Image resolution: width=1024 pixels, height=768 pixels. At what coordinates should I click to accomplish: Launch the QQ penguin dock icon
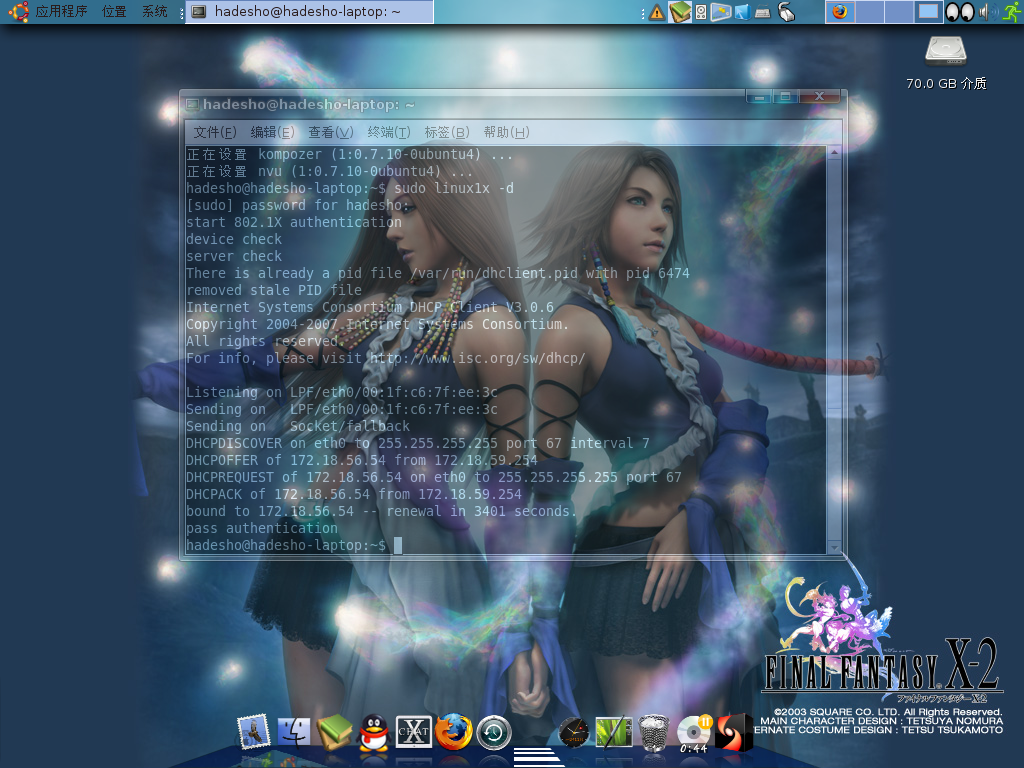click(x=374, y=732)
